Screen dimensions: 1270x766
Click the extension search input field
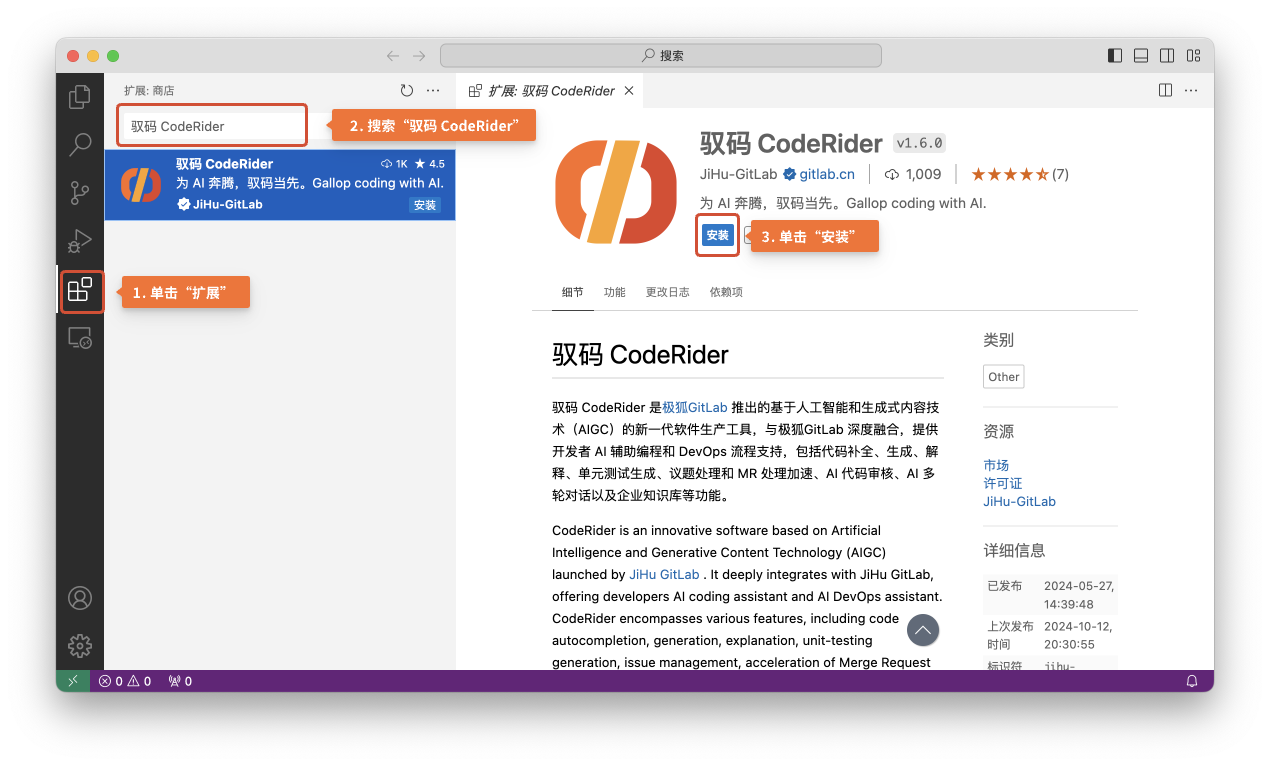212,127
